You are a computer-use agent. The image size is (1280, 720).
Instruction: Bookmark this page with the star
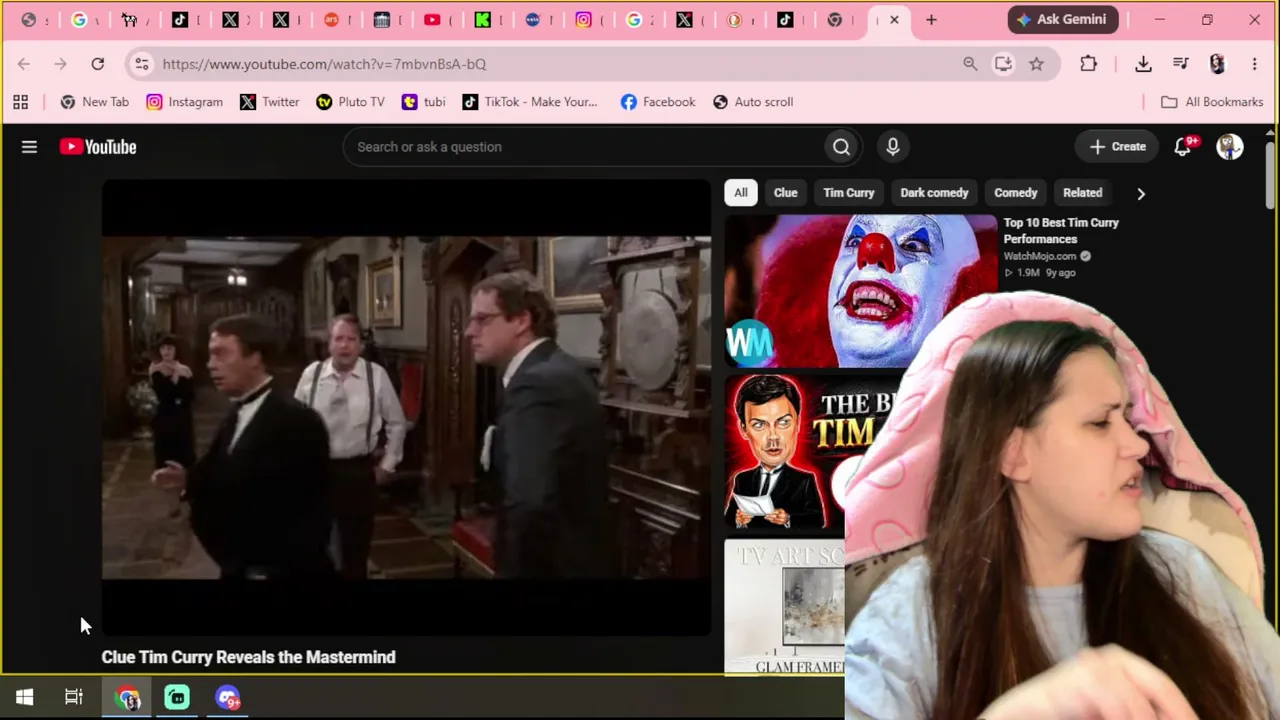(x=1036, y=64)
